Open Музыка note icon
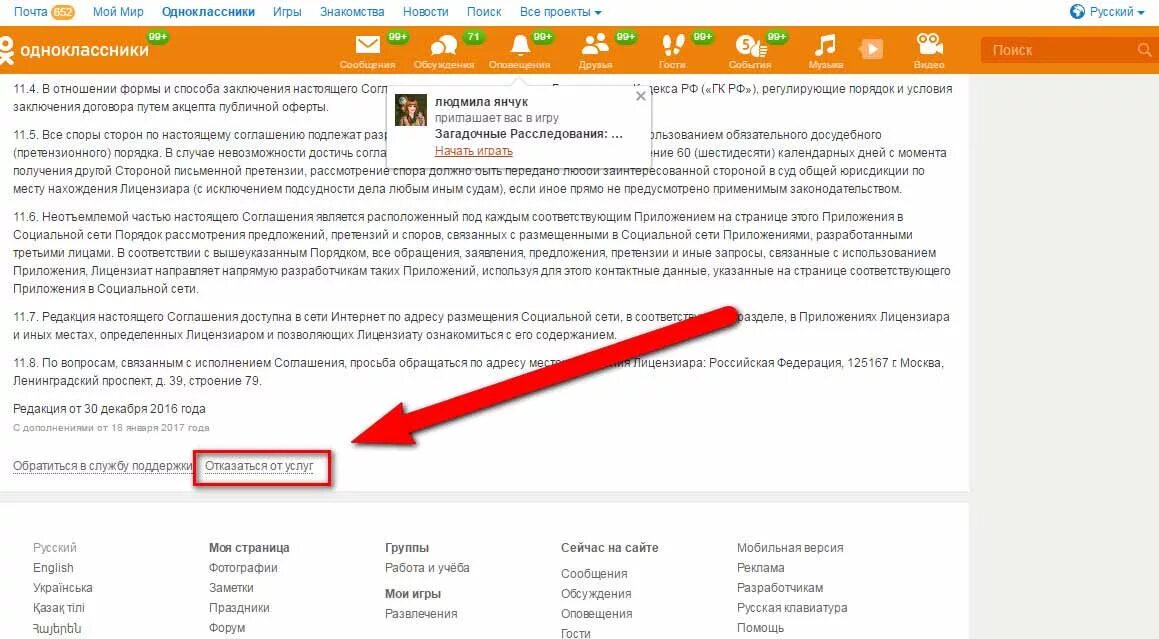The width and height of the screenshot is (1159, 639). [x=825, y=45]
